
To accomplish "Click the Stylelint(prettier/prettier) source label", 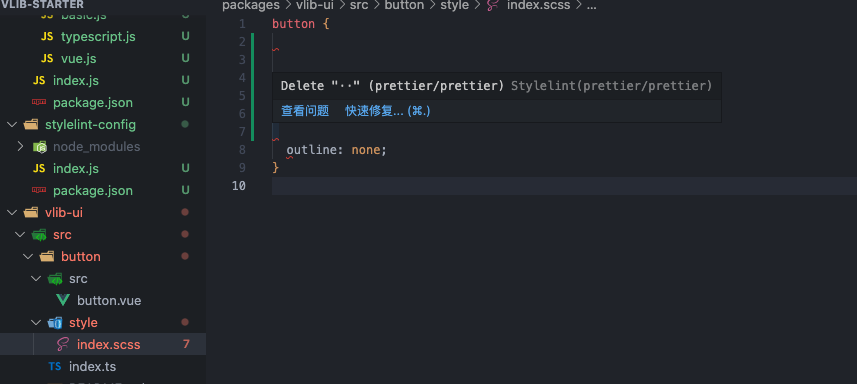I will click(612, 86).
